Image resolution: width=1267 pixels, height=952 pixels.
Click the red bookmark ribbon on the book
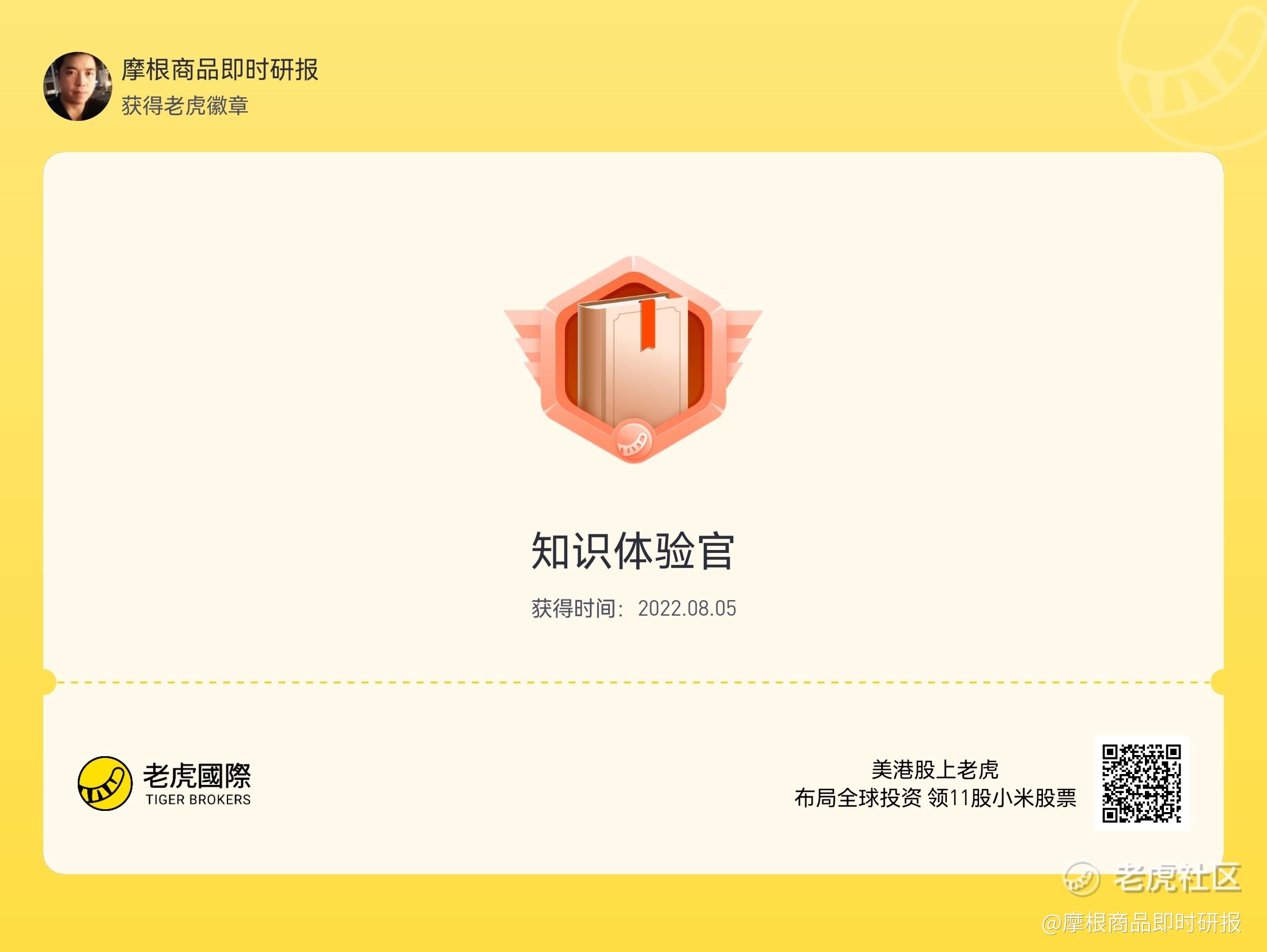[x=647, y=325]
